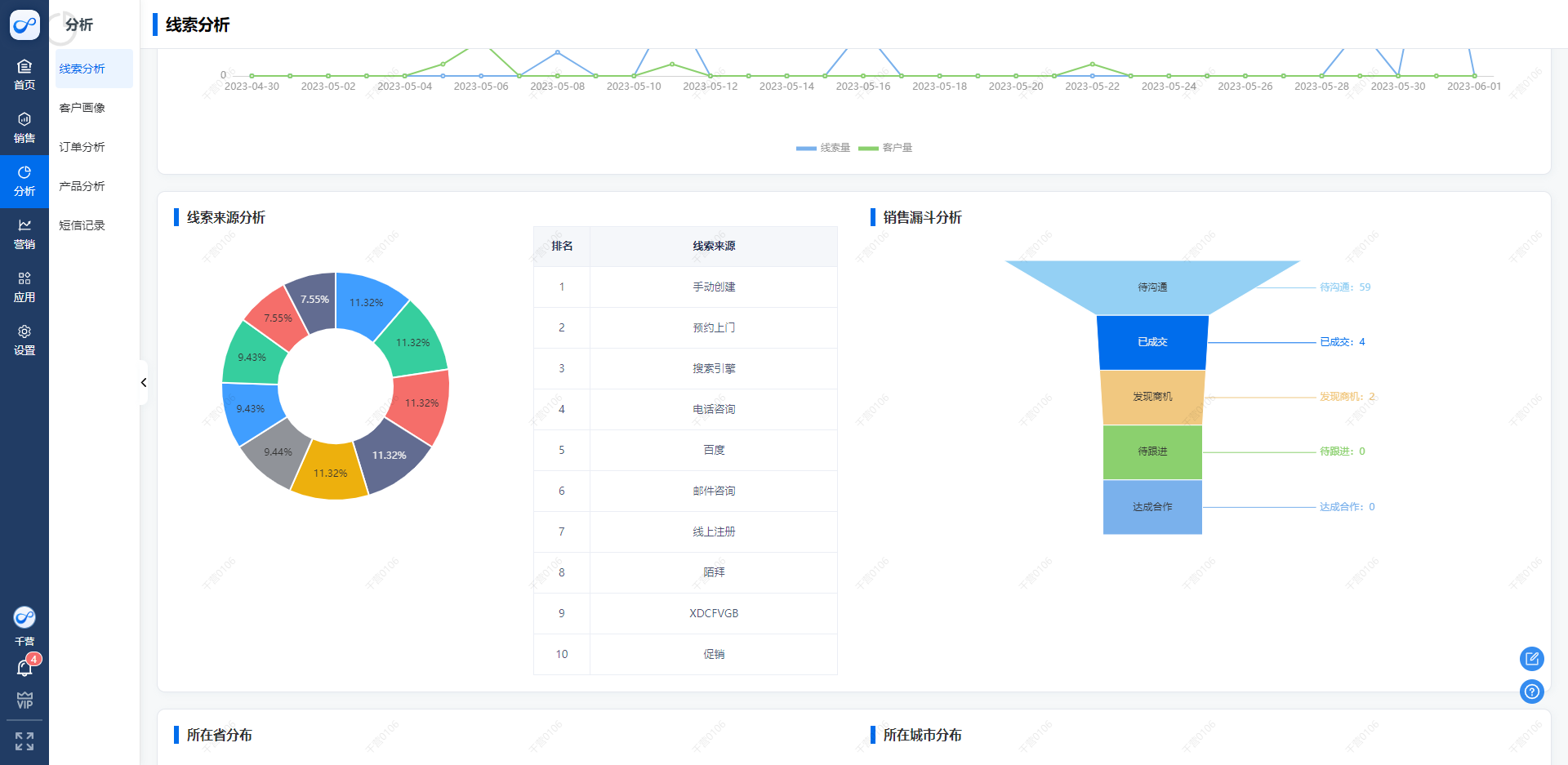The width and height of the screenshot is (1568, 765).
Task: Open the VIP crown icon
Action: pyautogui.click(x=24, y=701)
